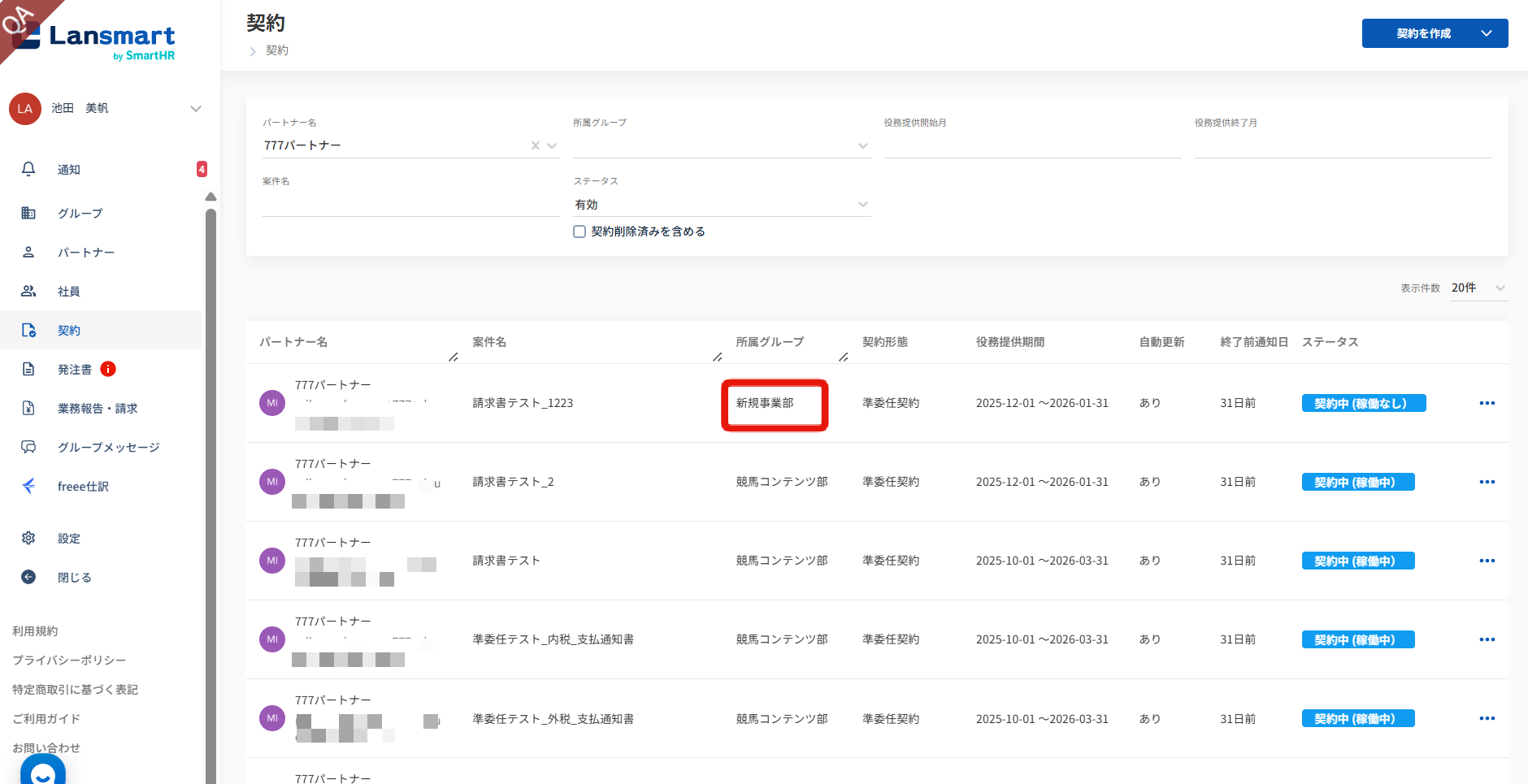Expand the 契約を作成 button arrow
The height and width of the screenshot is (784, 1528).
coord(1487,33)
